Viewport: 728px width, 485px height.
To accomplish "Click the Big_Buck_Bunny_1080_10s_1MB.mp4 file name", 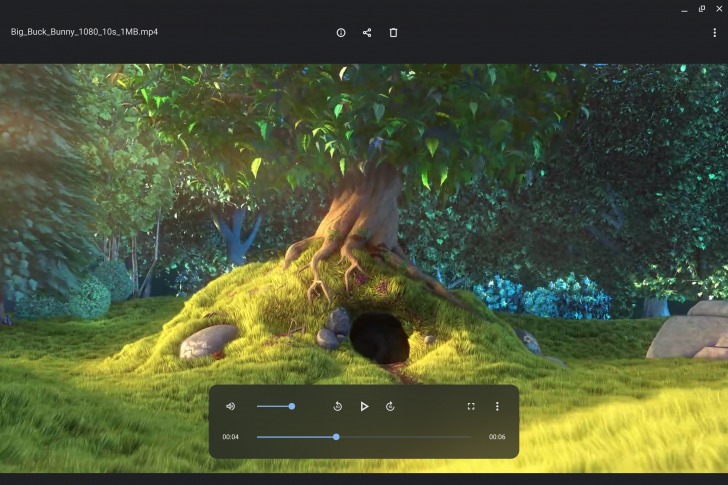I will [x=84, y=32].
